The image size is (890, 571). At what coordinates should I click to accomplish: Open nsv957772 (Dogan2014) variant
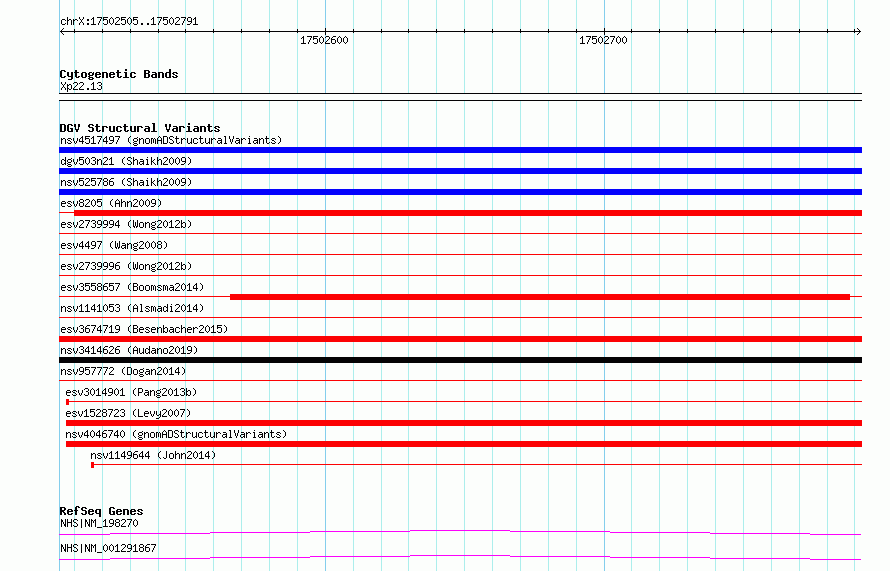123,371
